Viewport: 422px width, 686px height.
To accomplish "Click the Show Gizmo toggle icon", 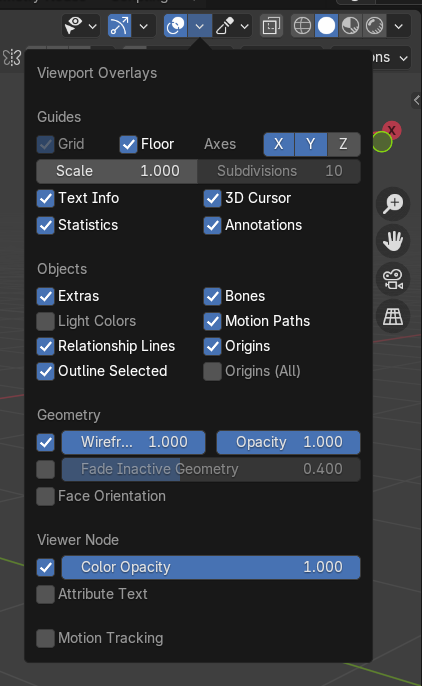I will coord(120,26).
